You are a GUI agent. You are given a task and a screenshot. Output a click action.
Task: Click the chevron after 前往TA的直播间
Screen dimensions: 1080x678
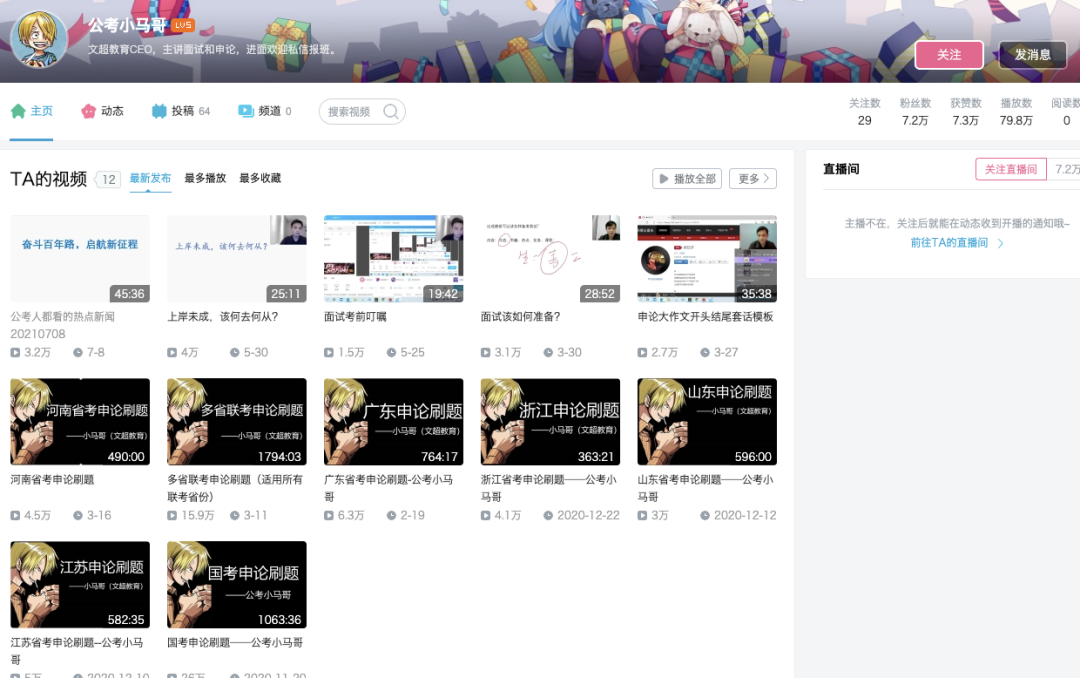[1001, 243]
